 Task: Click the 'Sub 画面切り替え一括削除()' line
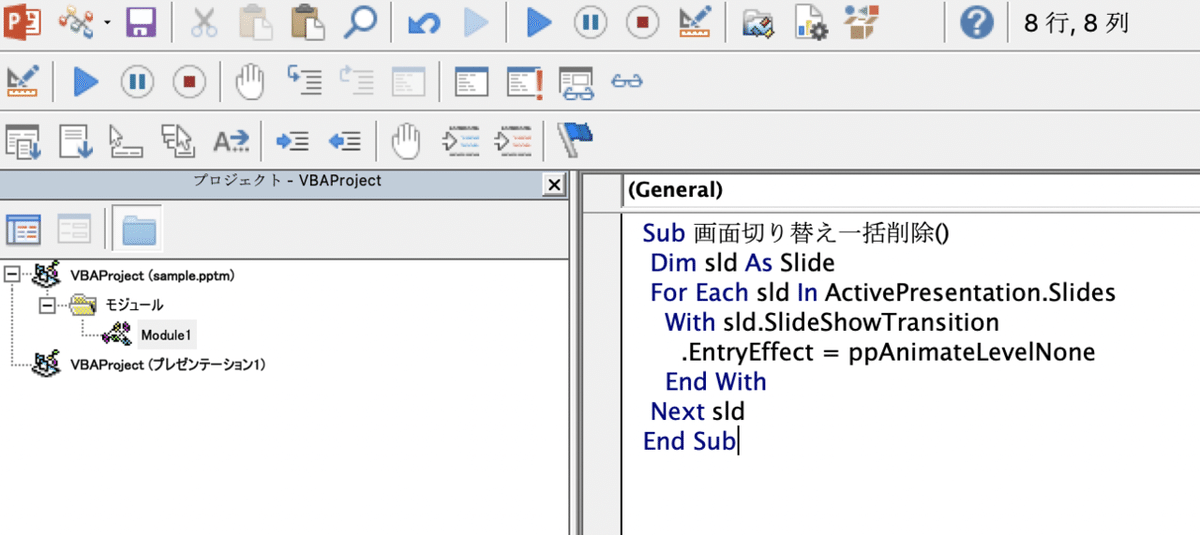pos(795,233)
